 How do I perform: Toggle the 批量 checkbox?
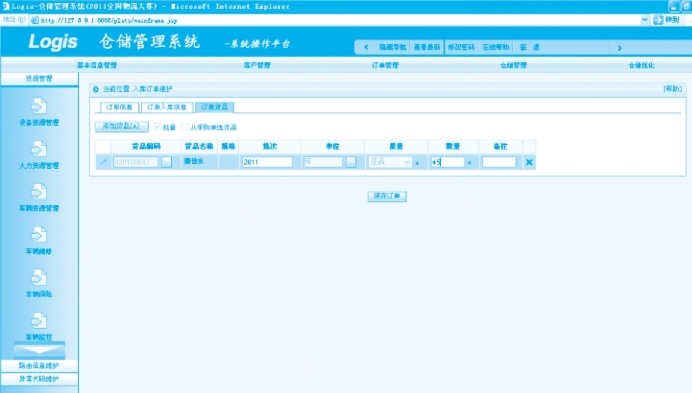pos(158,127)
